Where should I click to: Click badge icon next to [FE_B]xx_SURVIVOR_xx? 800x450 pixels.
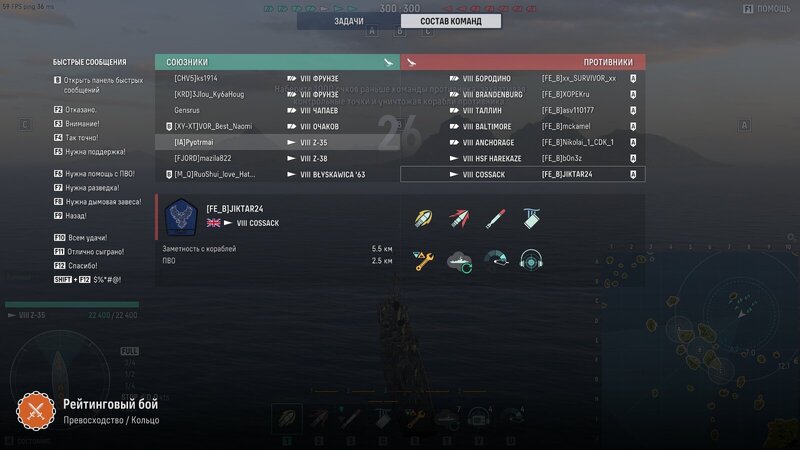(x=633, y=79)
